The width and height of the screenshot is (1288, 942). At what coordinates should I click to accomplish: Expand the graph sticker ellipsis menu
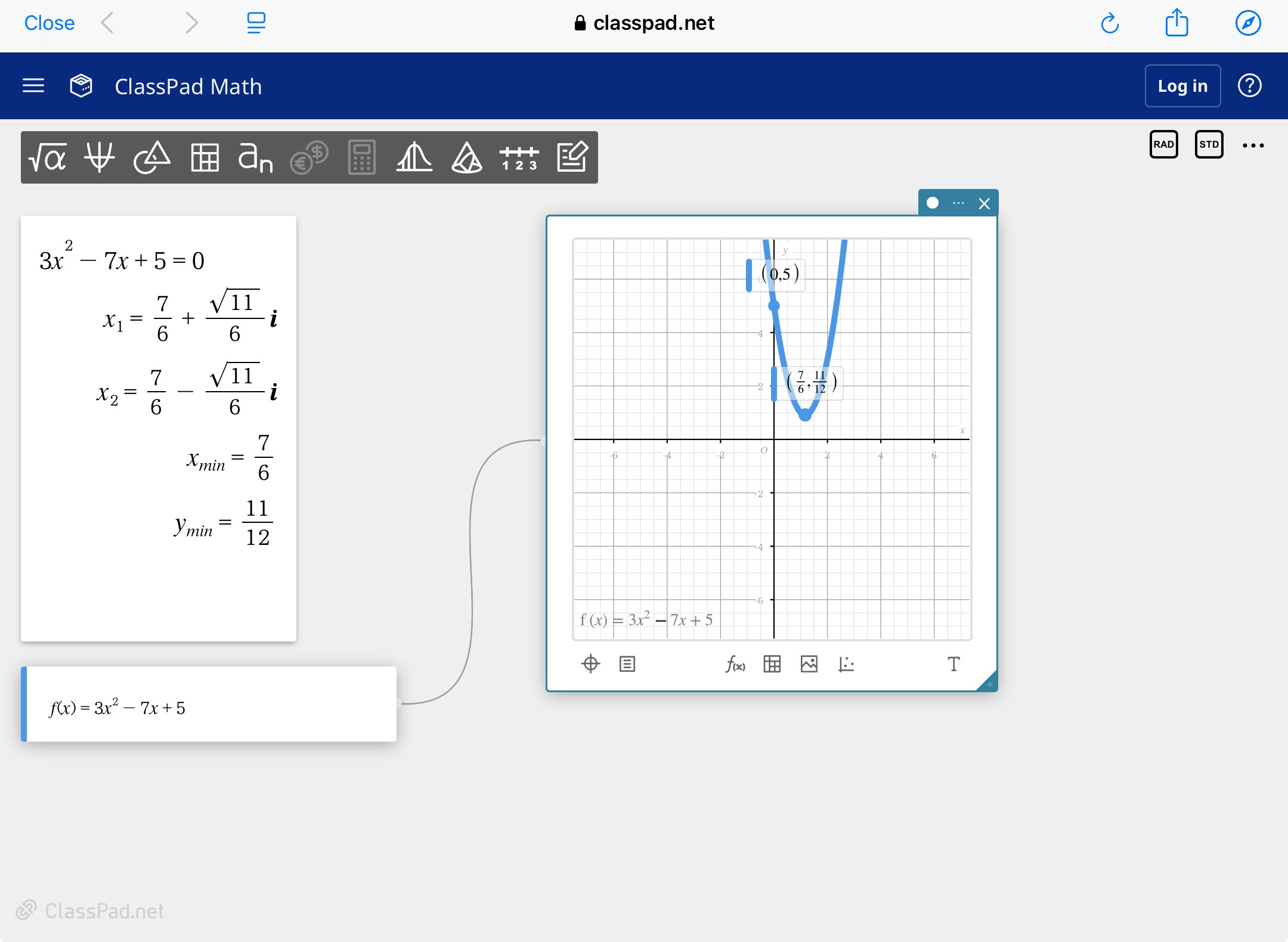[958, 203]
